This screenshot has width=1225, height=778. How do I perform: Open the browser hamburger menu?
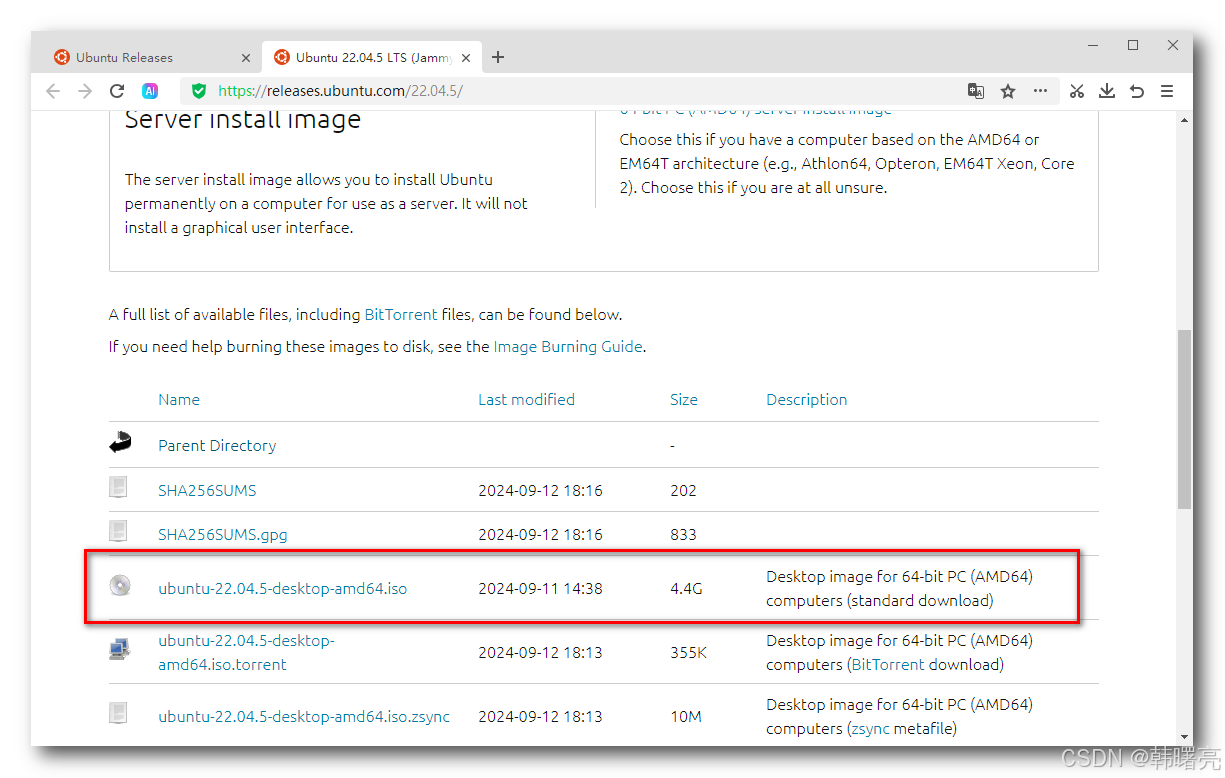click(x=1167, y=91)
